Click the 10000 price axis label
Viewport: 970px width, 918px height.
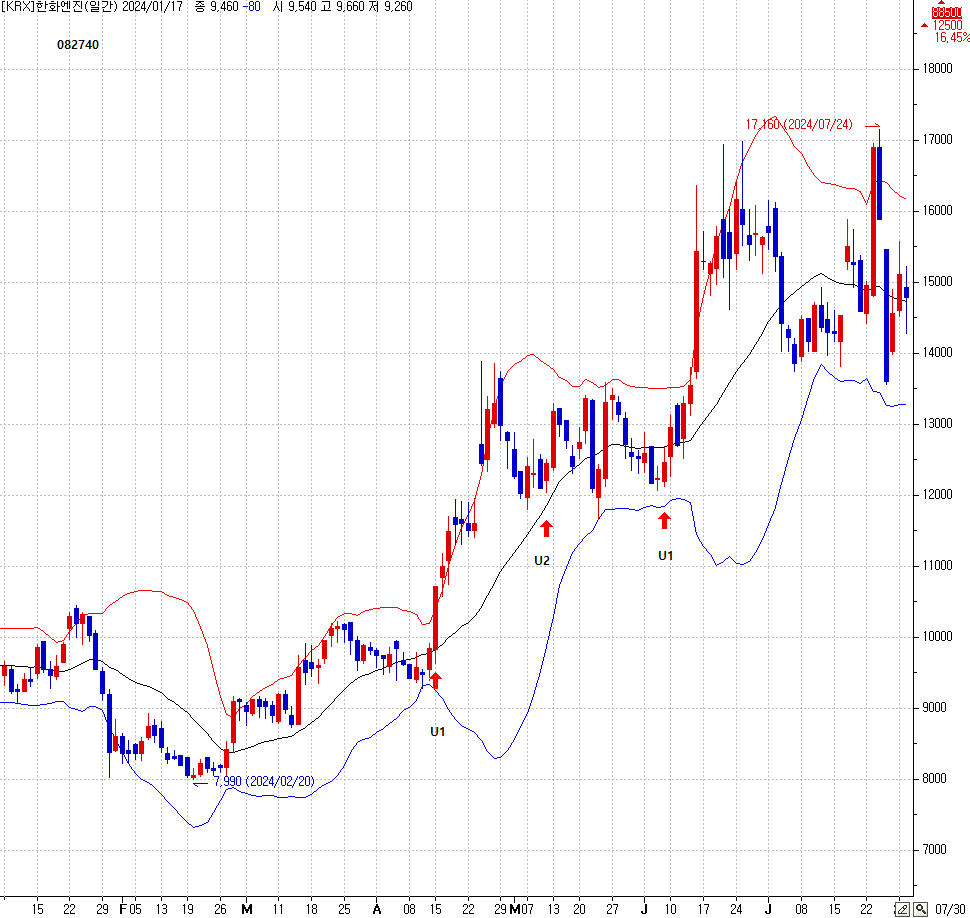click(x=937, y=637)
